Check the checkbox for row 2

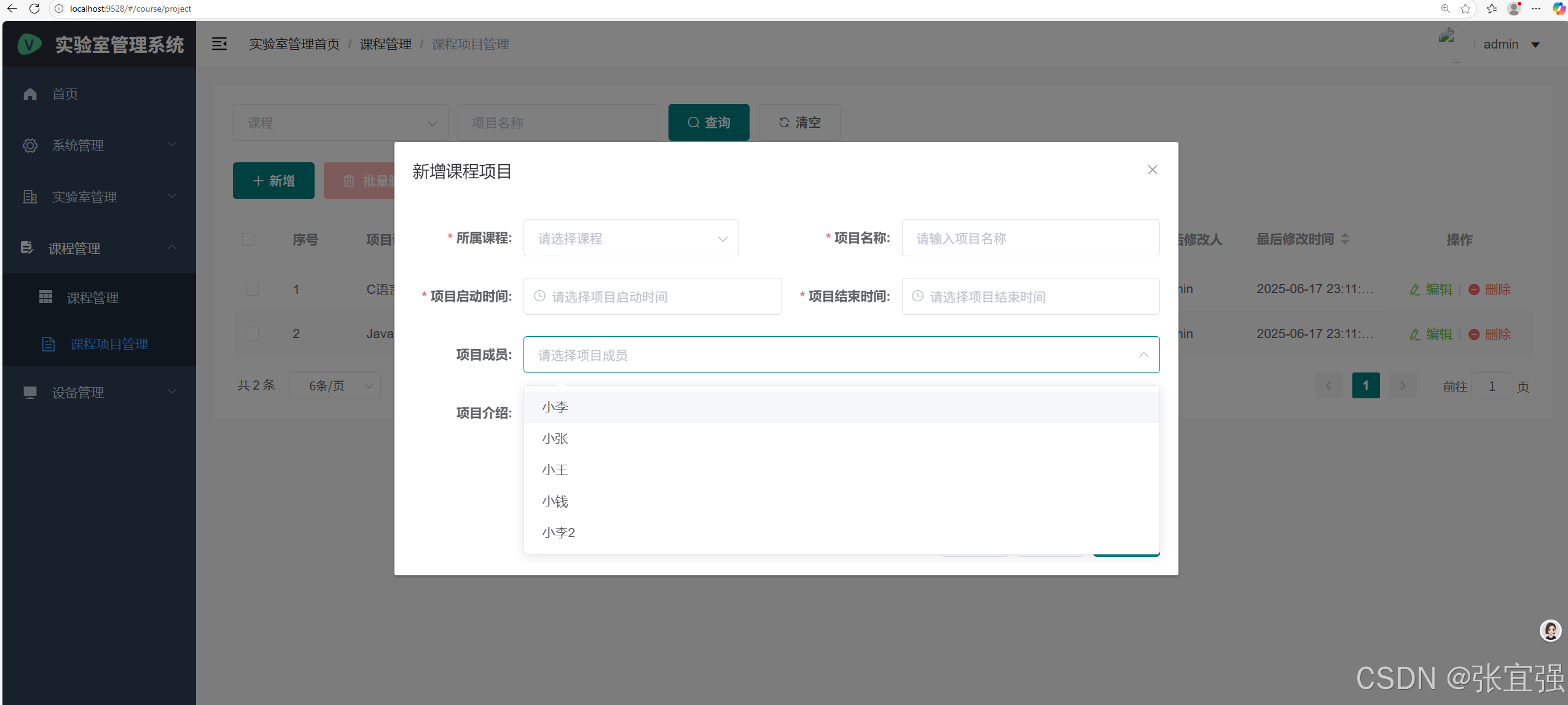click(x=252, y=334)
